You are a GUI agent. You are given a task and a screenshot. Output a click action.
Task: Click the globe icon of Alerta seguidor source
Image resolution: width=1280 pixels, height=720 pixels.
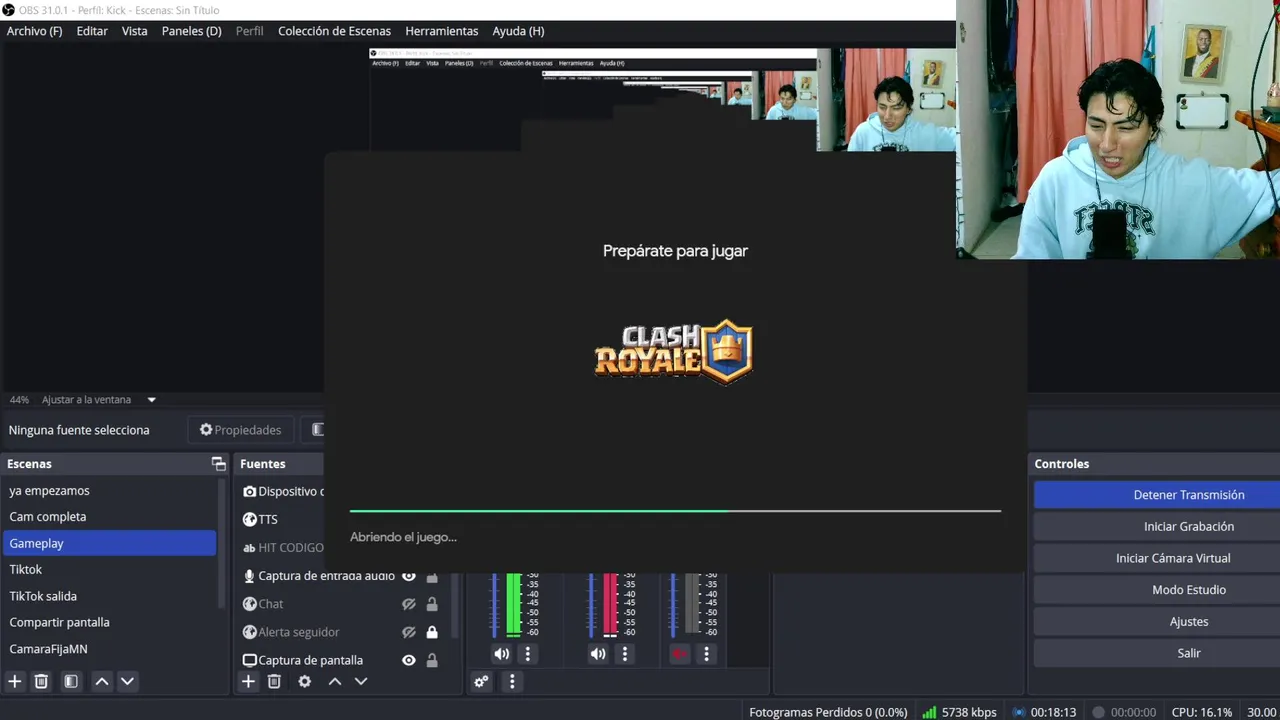coord(250,632)
